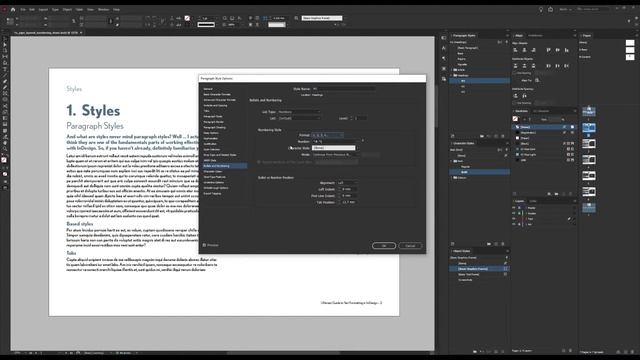Click Distribute Top Edges in the Align panel

coord(516,65)
